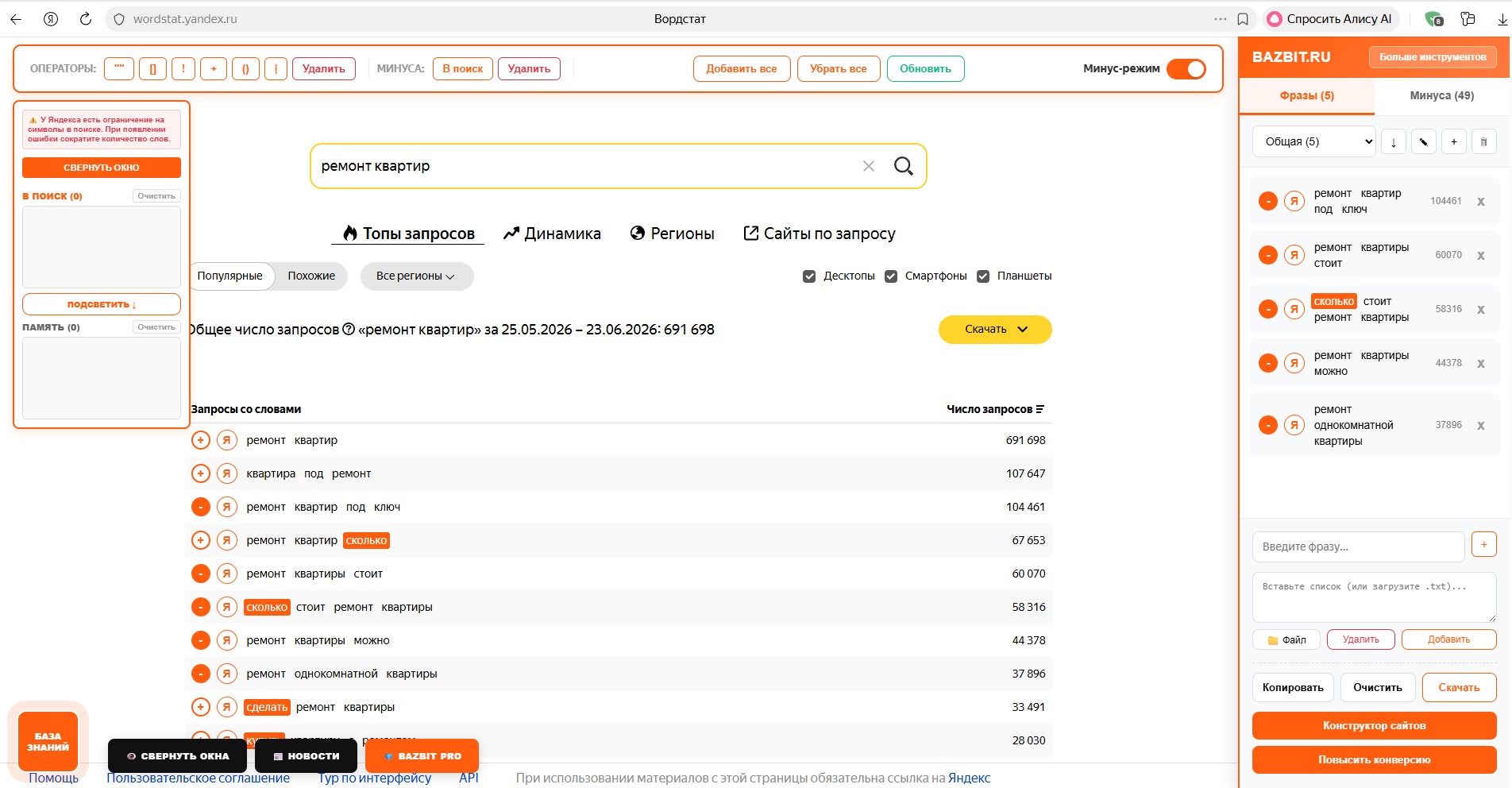Switch to the Динамика tab
The image size is (1512, 788).
point(553,234)
